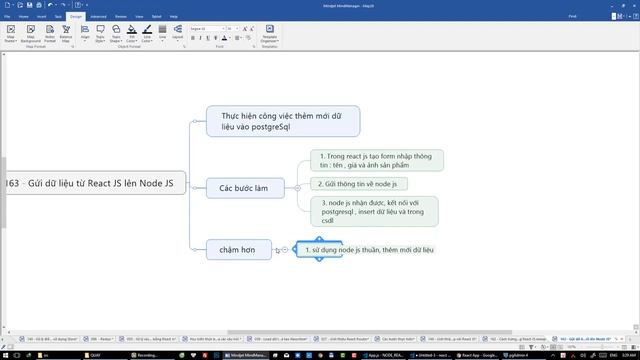This screenshot has width=640, height=360.
Task: Switch to the Insert ribbon tab
Action: pos(42,17)
